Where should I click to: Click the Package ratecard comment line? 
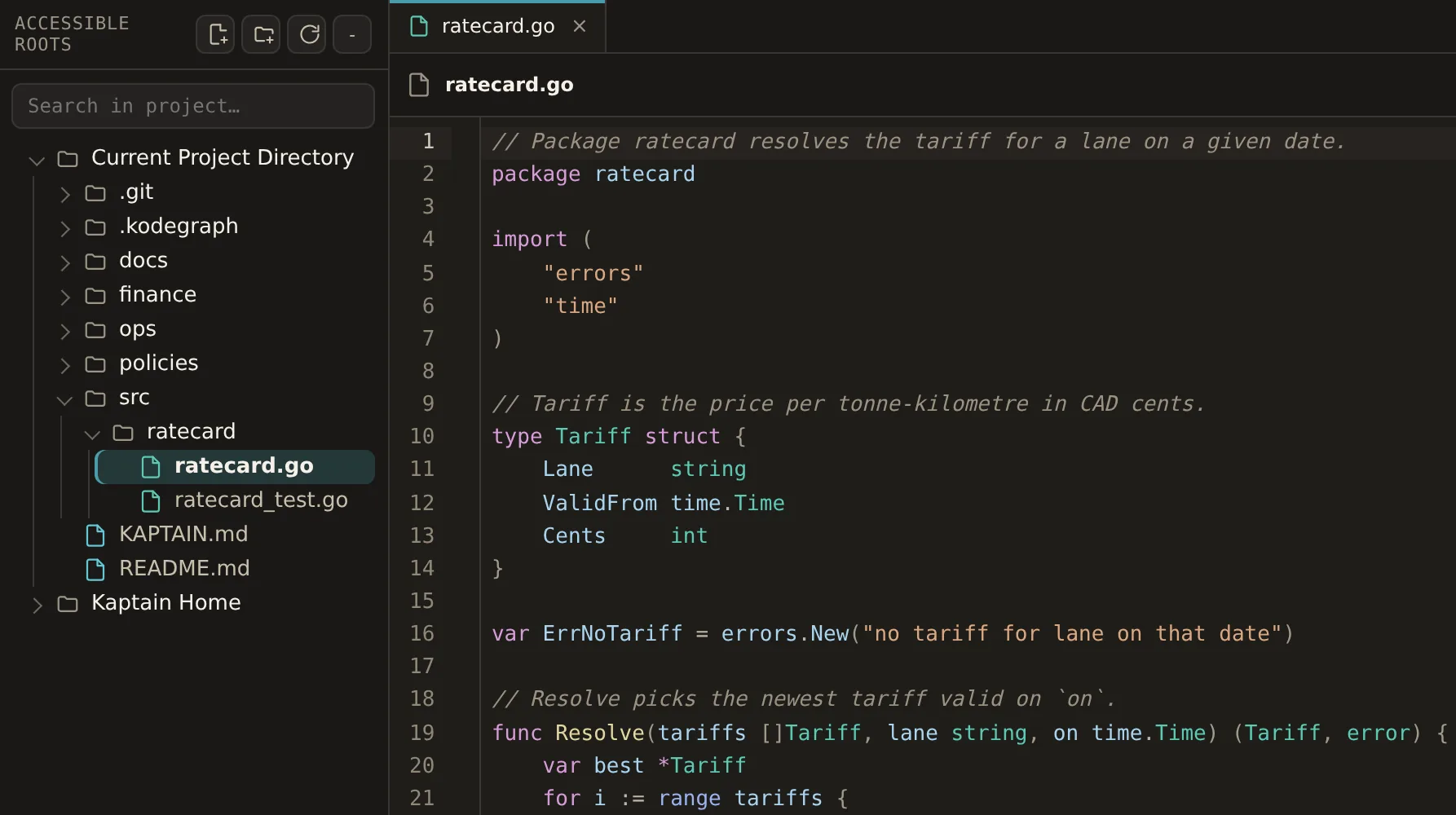[918, 141]
